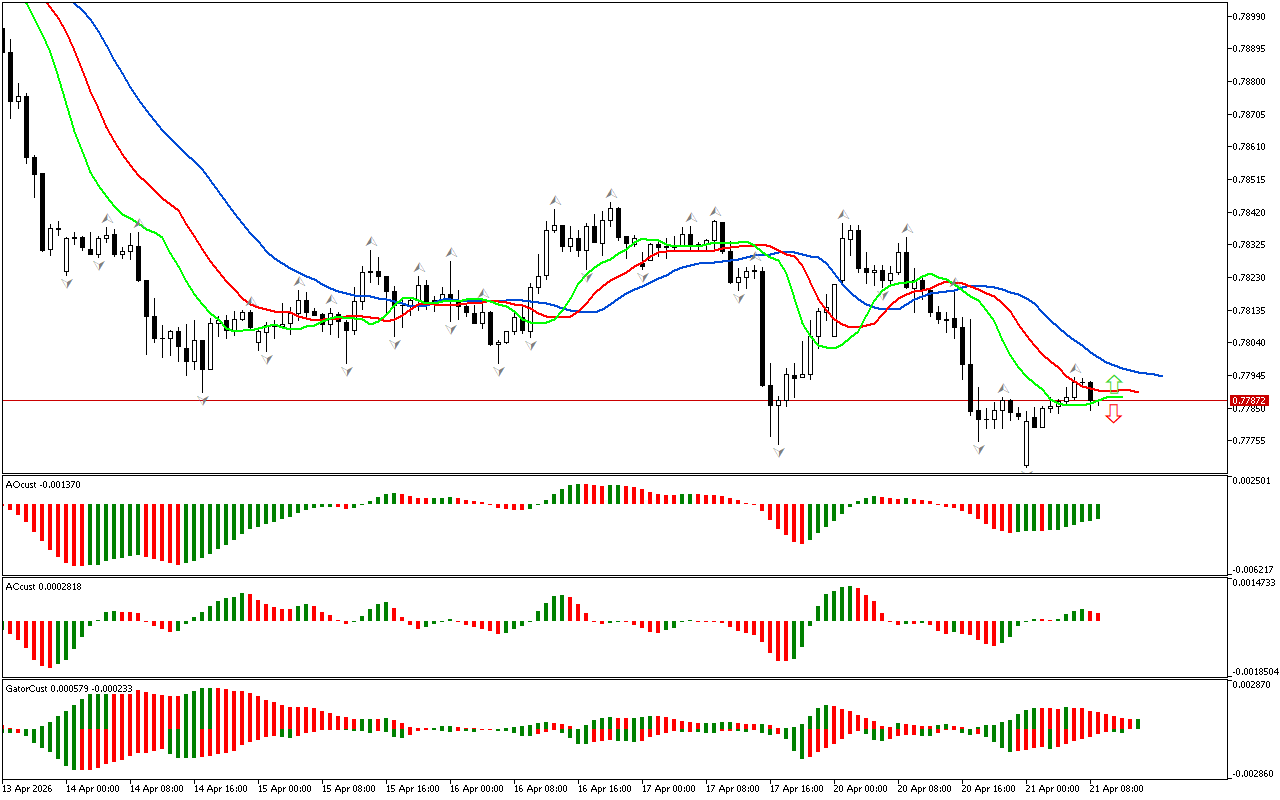Select the lowest down fractal below the chart low
The height and width of the screenshot is (800, 1280).
coord(1027,470)
